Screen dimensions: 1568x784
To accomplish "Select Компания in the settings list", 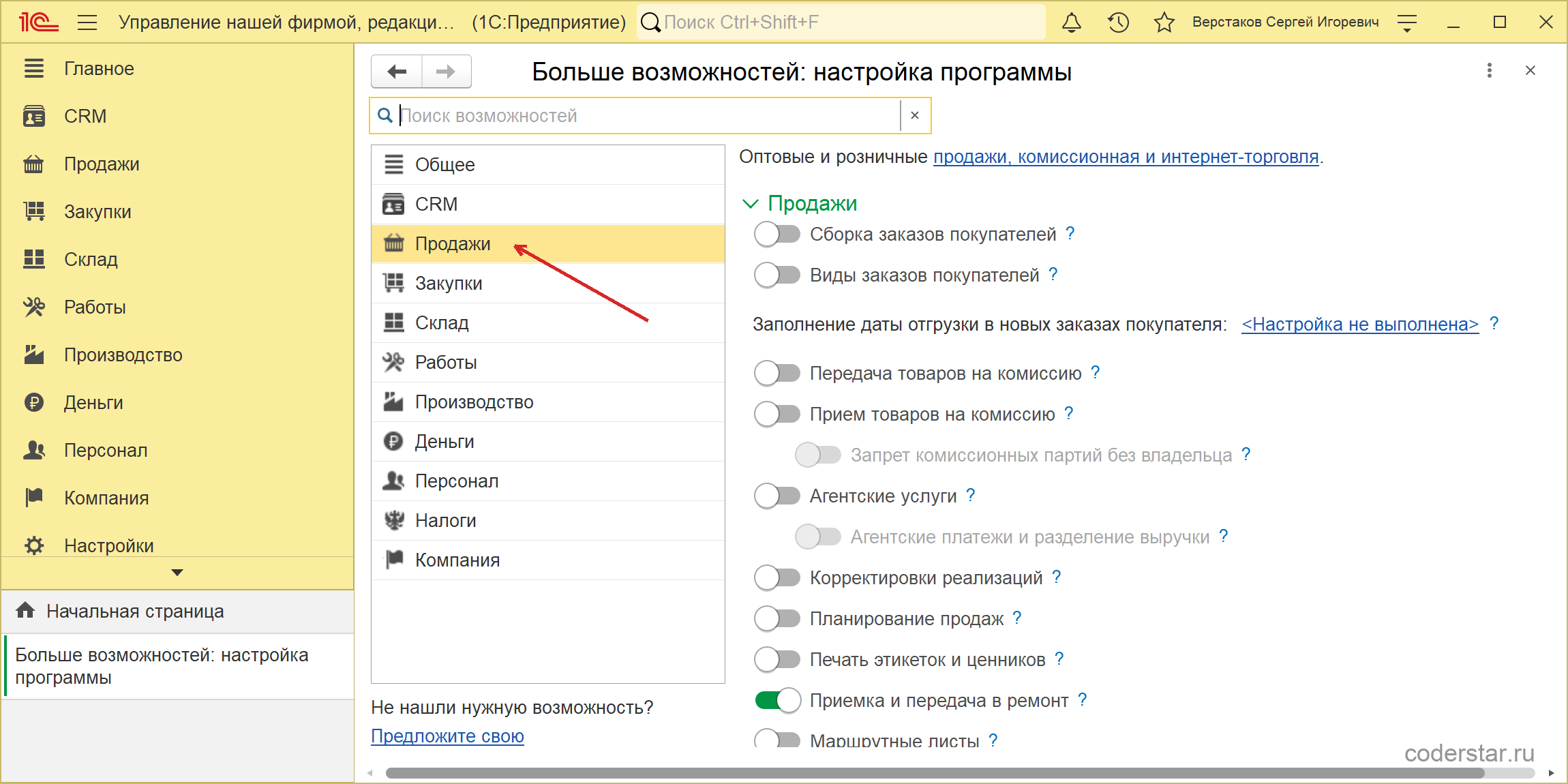I will (x=547, y=560).
